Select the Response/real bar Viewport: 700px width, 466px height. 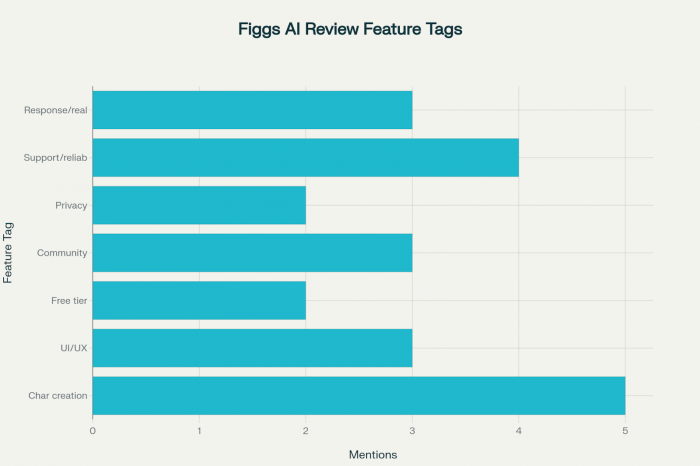pyautogui.click(x=252, y=110)
